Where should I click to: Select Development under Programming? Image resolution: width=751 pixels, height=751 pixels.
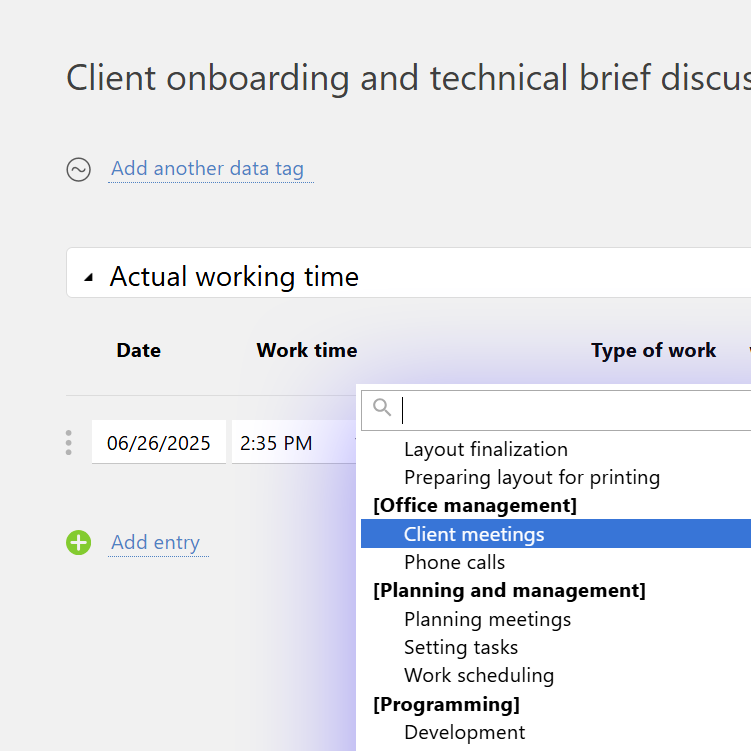[x=464, y=732]
